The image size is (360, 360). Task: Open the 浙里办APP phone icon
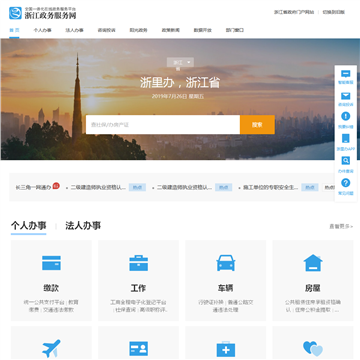click(346, 138)
